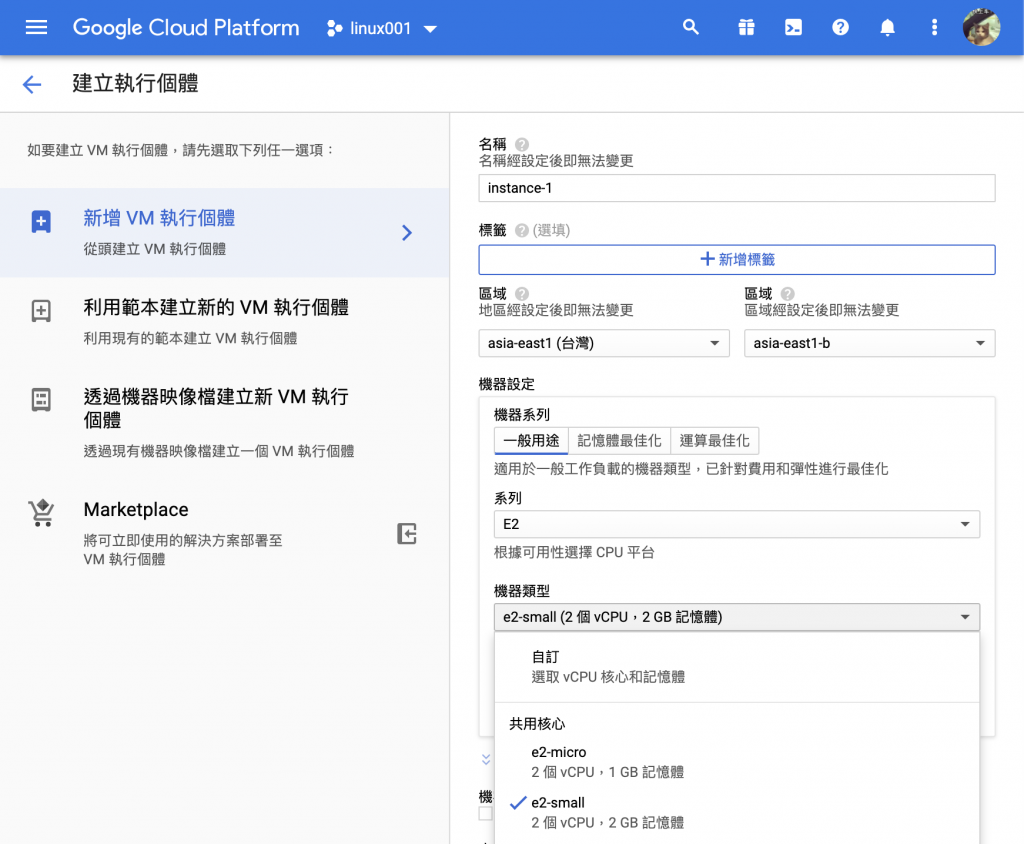Click Marketplace external link icon
The height and width of the screenshot is (844, 1024).
[x=407, y=534]
